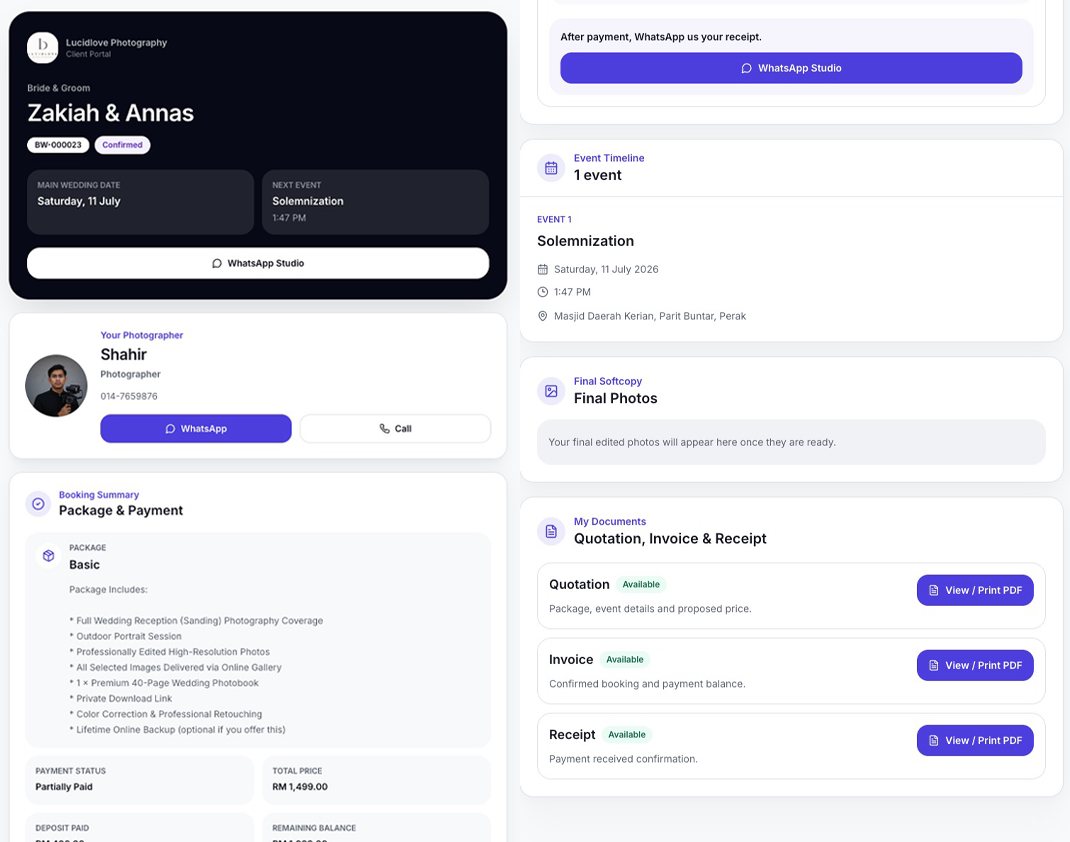Image resolution: width=1070 pixels, height=842 pixels.
Task: Click the phone number 014-7659876
Action: click(129, 396)
